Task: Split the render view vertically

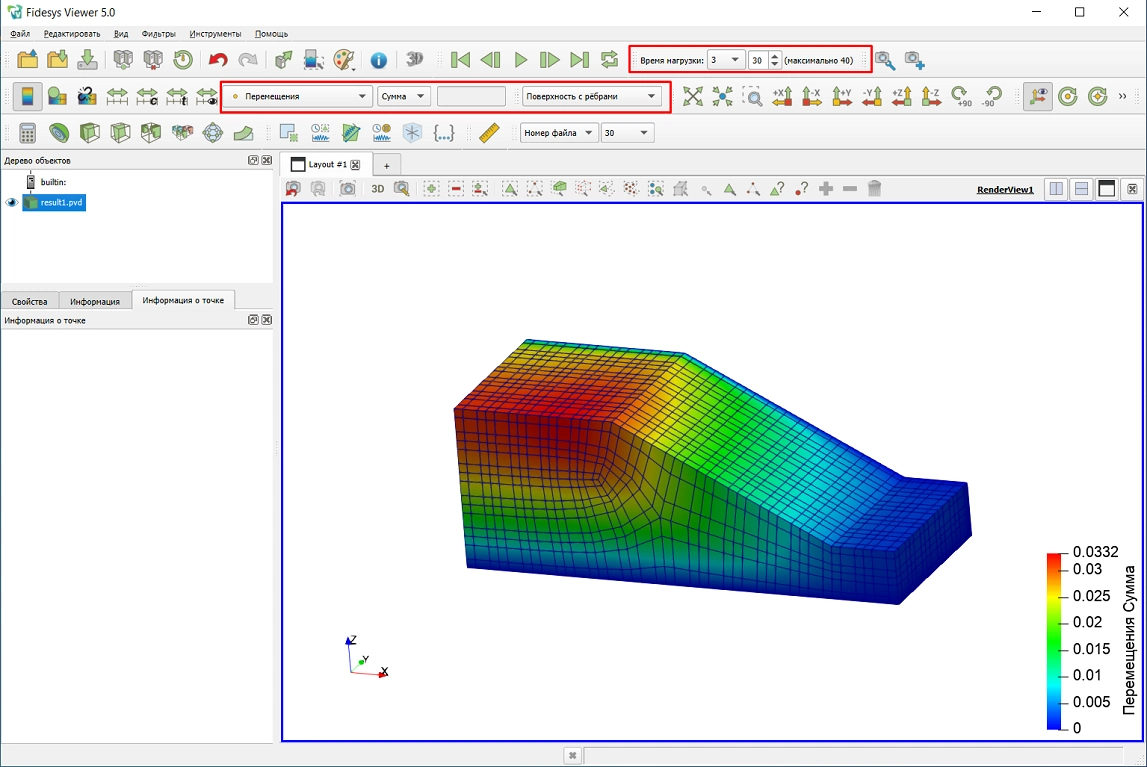Action: (x=1081, y=189)
